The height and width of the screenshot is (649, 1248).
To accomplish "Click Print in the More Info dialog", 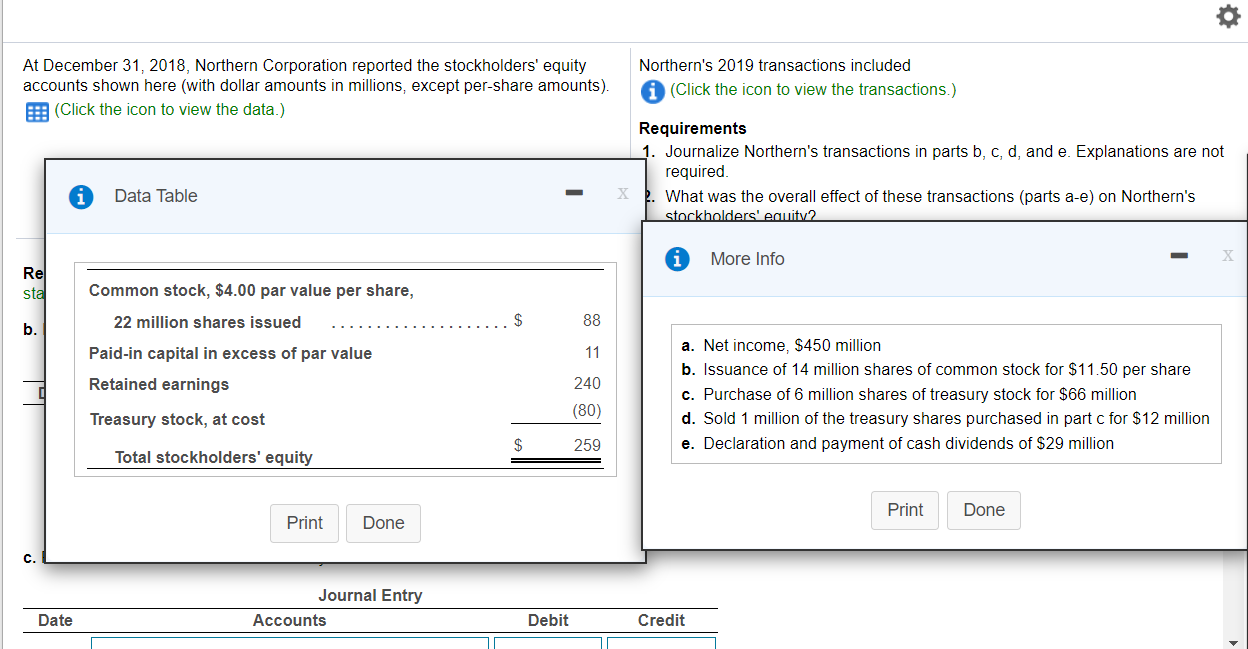I will (x=905, y=510).
